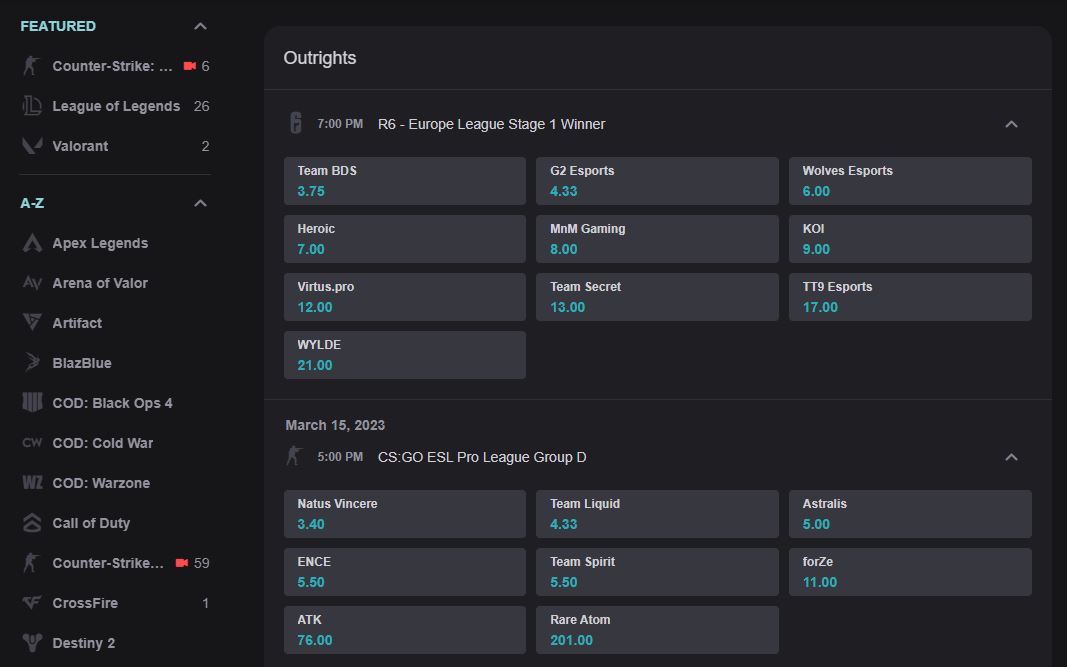
Task: Click the Counter-Strike icon in A-Z list
Action: [31, 563]
